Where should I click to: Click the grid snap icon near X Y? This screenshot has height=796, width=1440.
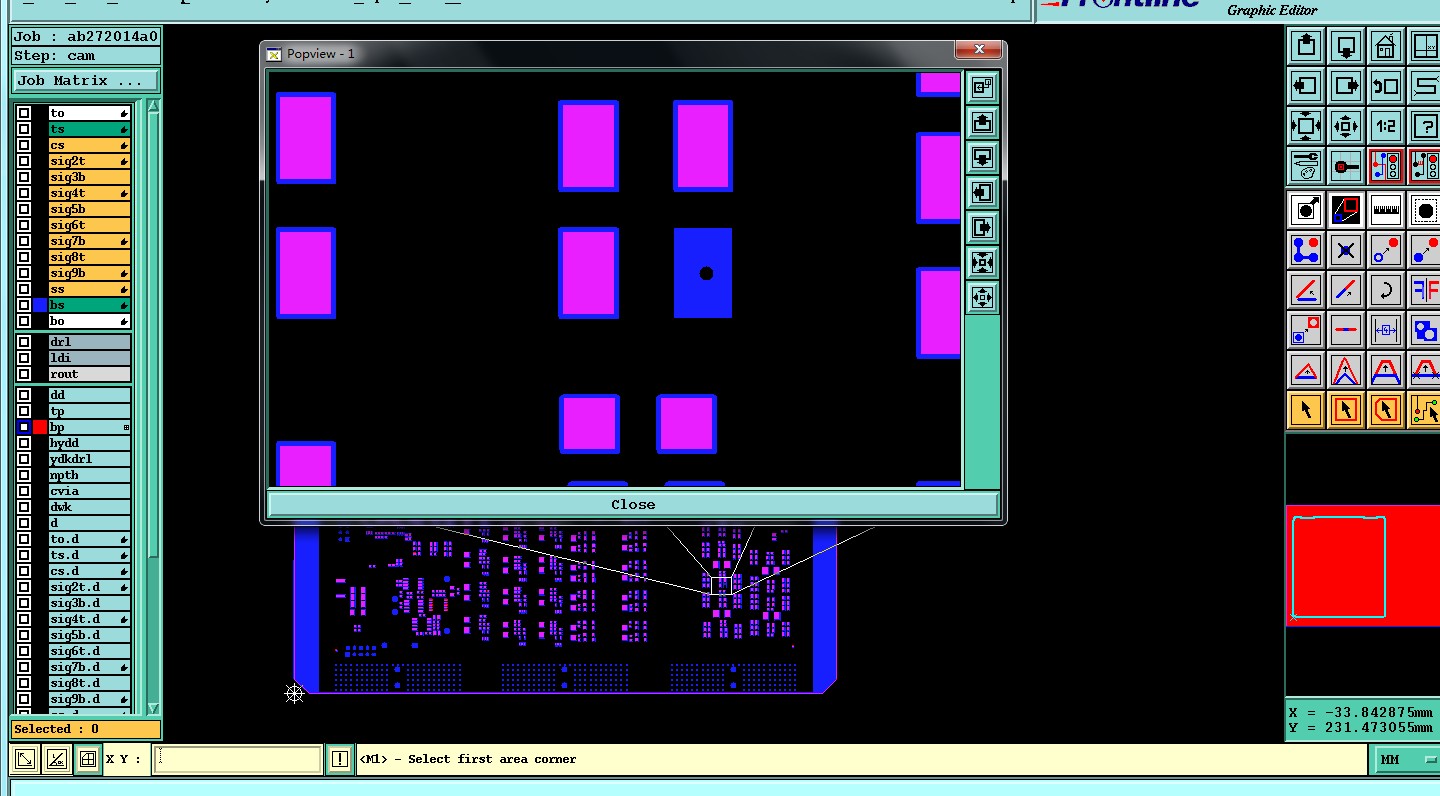tap(88, 759)
